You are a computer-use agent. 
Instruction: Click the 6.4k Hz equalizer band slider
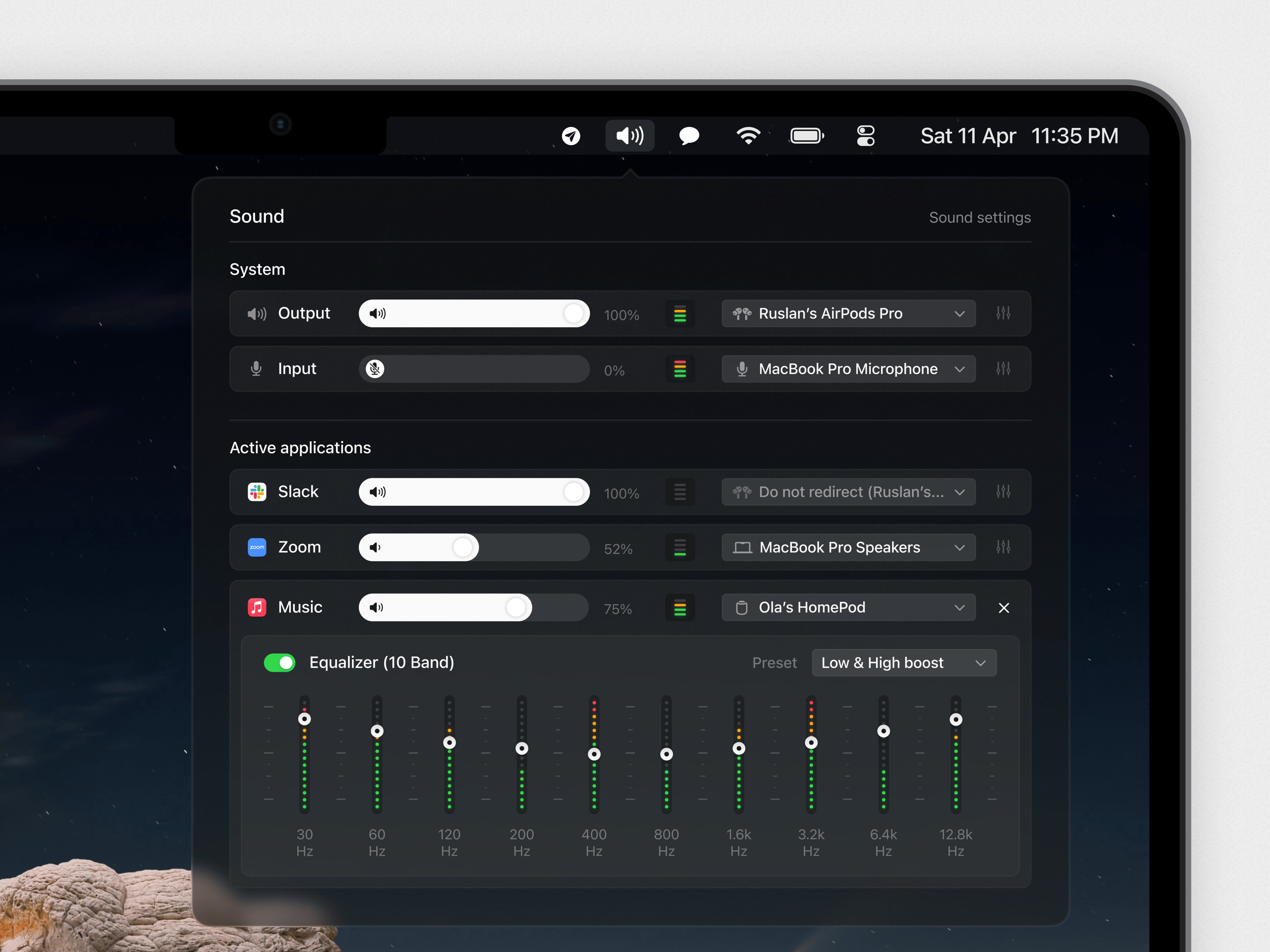884,754
